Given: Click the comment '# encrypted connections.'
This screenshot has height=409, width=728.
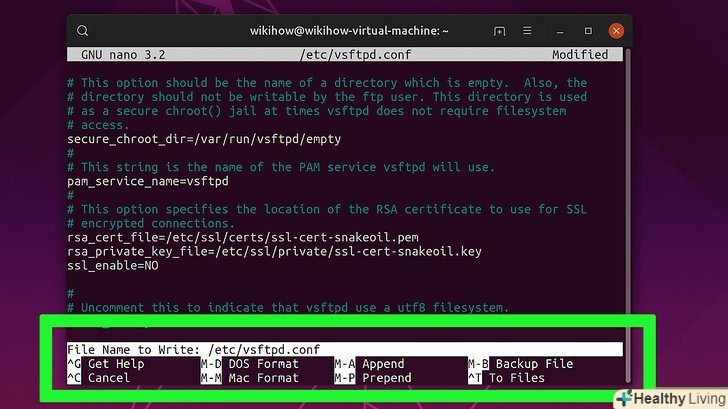Looking at the screenshot, I should [151, 223].
